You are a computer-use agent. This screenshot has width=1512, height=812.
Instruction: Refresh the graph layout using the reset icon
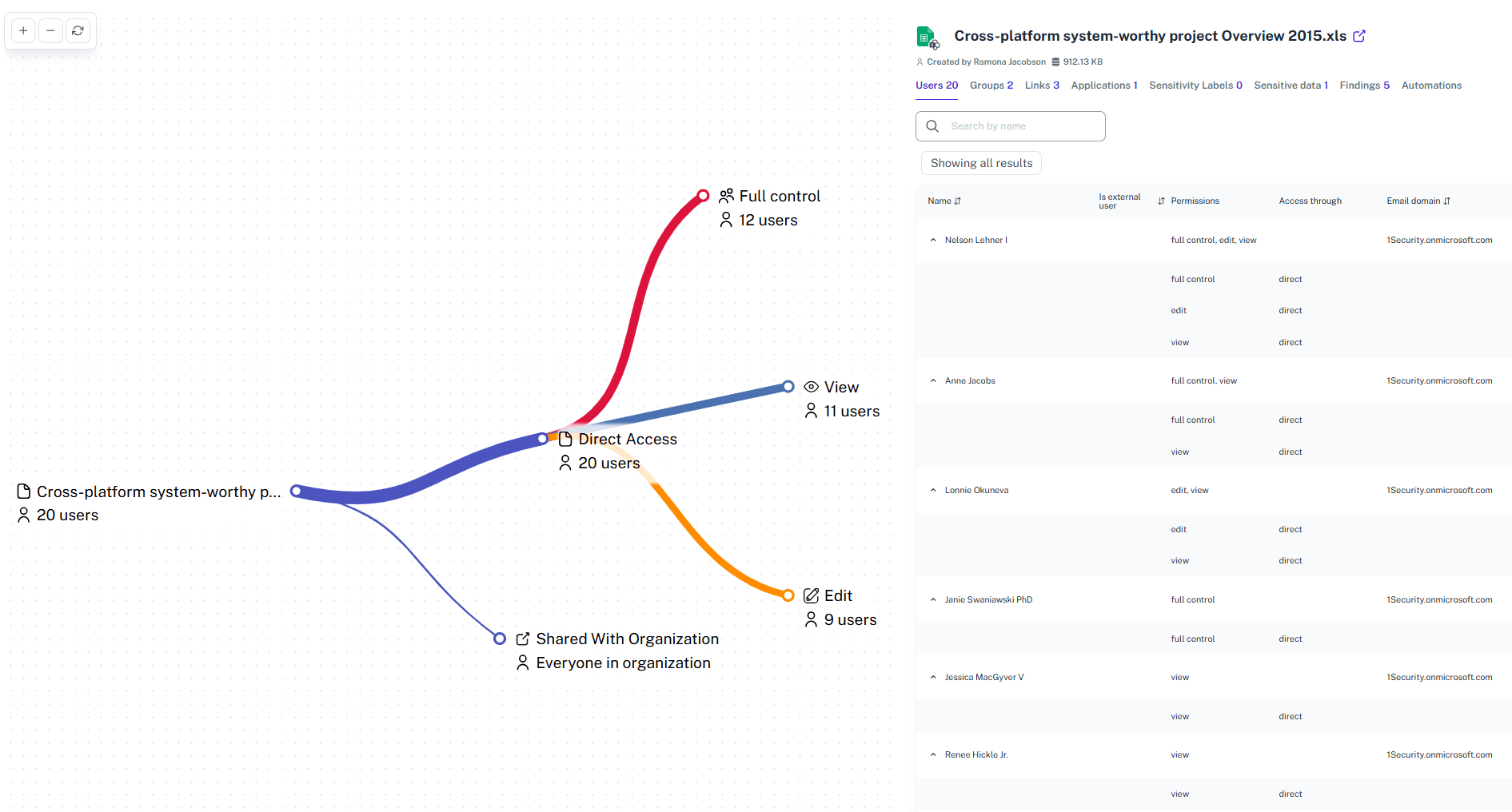point(78,30)
